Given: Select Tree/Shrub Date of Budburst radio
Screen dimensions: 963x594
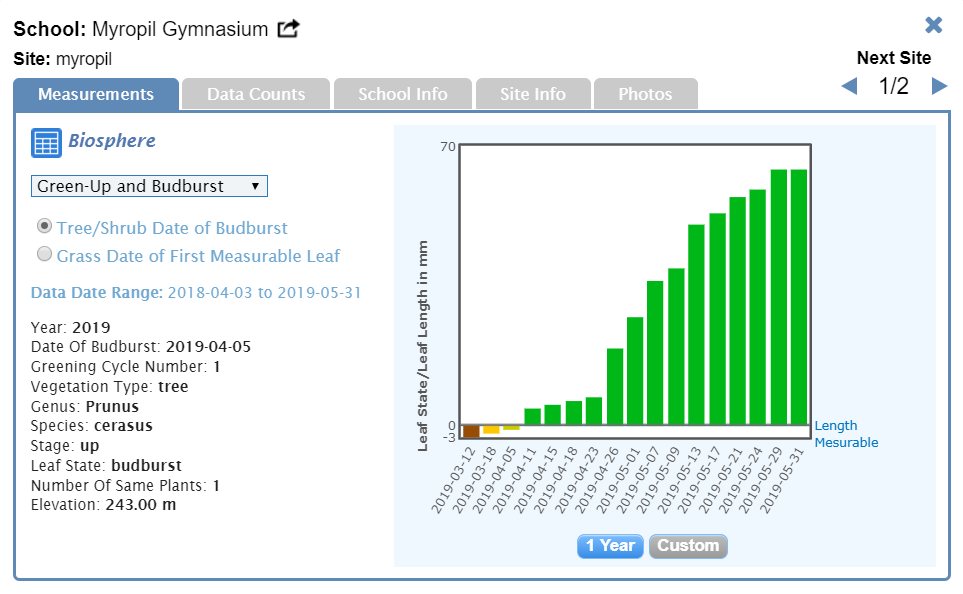Looking at the screenshot, I should pyautogui.click(x=44, y=227).
